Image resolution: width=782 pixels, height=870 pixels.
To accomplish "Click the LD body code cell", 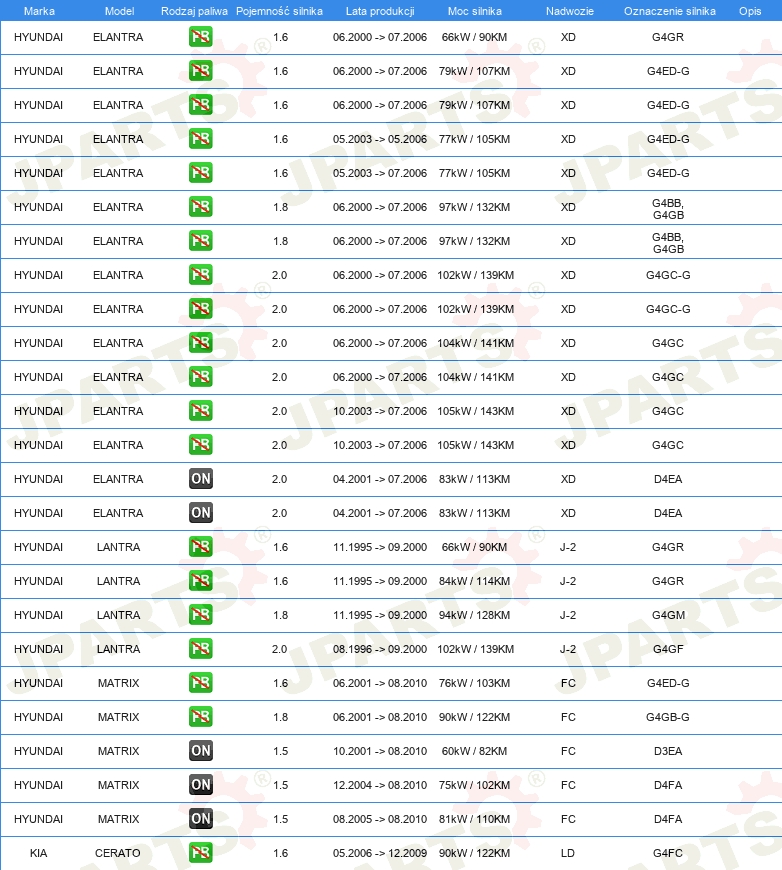I will click(568, 853).
